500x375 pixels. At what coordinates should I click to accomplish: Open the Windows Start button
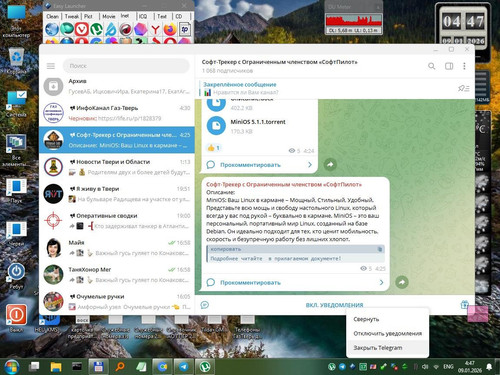(x=12, y=367)
